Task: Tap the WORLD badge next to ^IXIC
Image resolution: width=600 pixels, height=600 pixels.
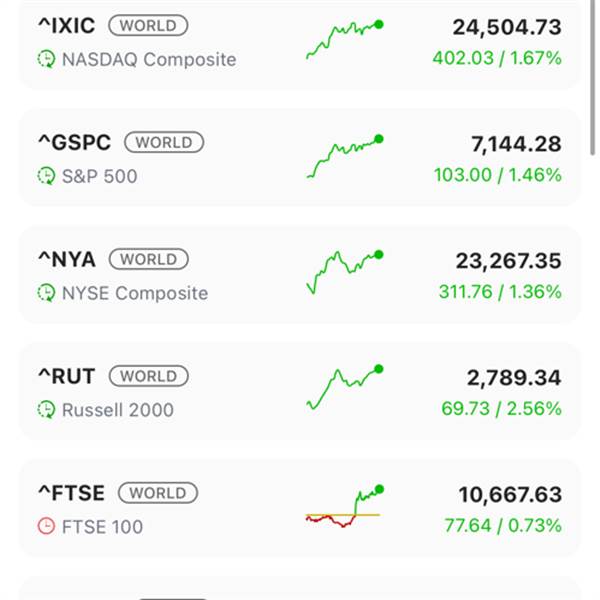Action: click(x=148, y=25)
